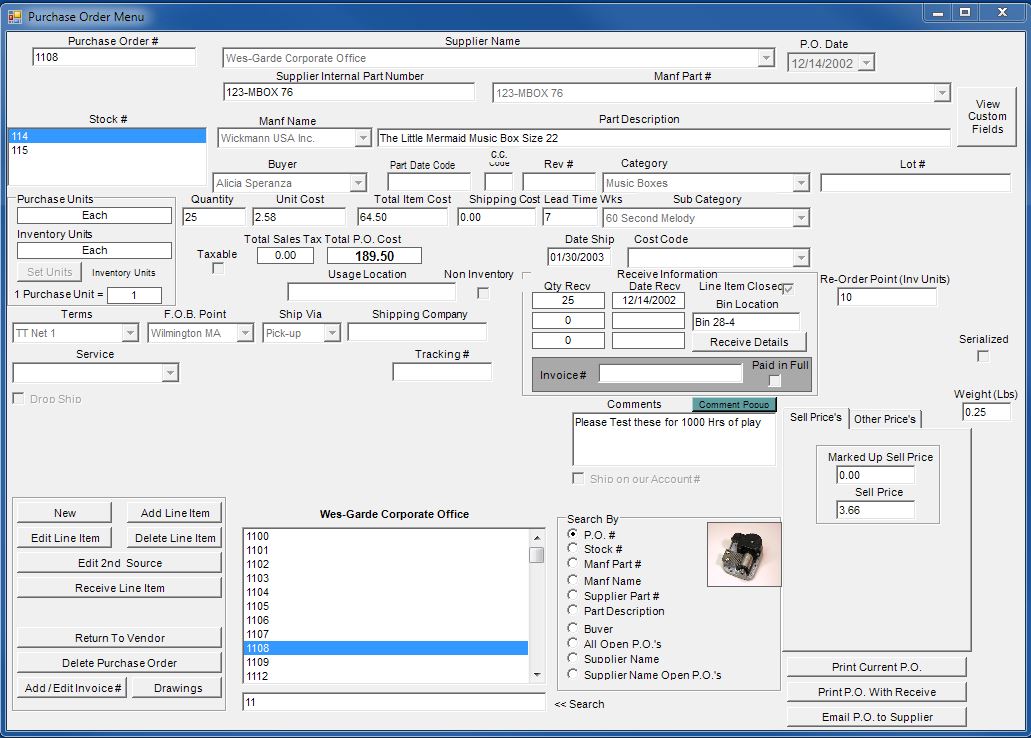Click Add / Edit Invoice # button
The height and width of the screenshot is (738, 1031).
72,688
